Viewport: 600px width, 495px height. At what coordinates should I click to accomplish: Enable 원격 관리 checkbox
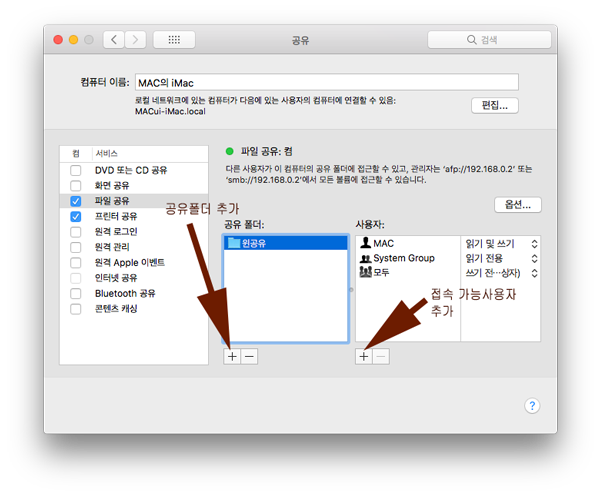tap(76, 247)
